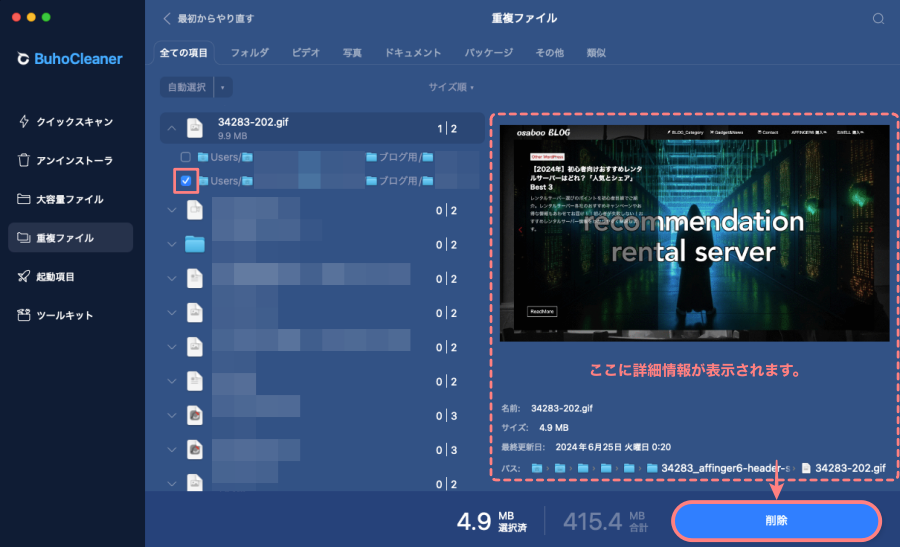The height and width of the screenshot is (547, 900).
Task: Click first folder icon in path breadcrumb
Action: pyautogui.click(x=537, y=468)
